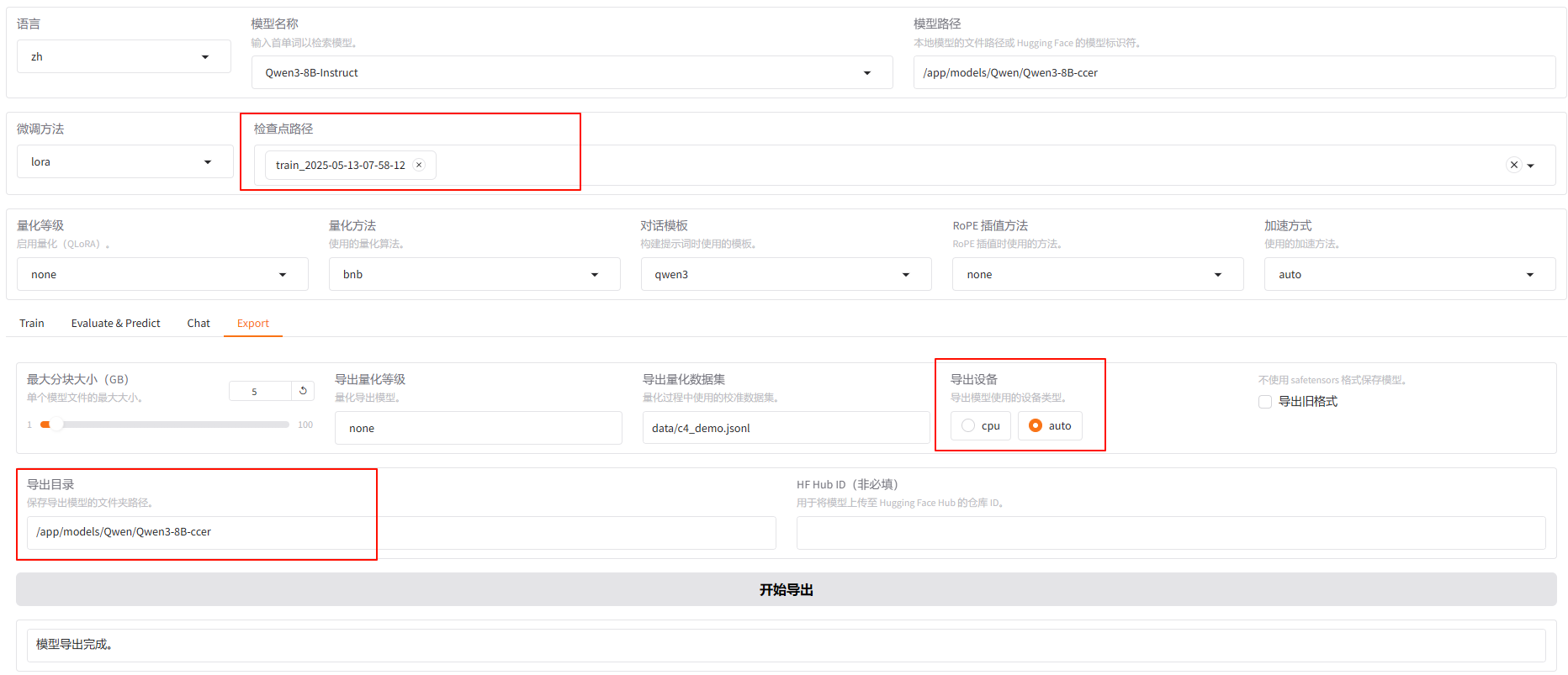Open the Evaluate & Predict tab
The image size is (1568, 675).
click(x=115, y=324)
